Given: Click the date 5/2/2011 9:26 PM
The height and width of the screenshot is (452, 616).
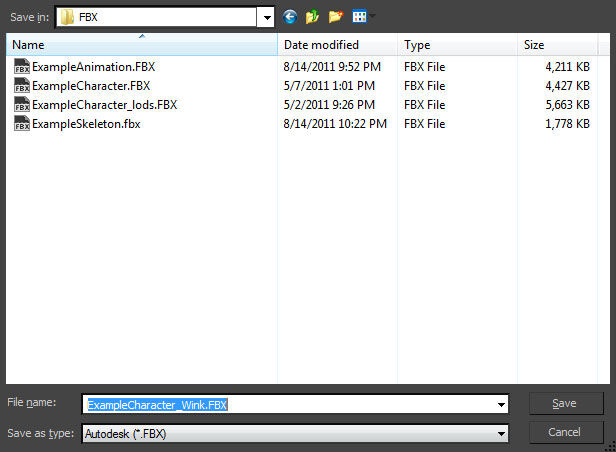Looking at the screenshot, I should [x=329, y=105].
